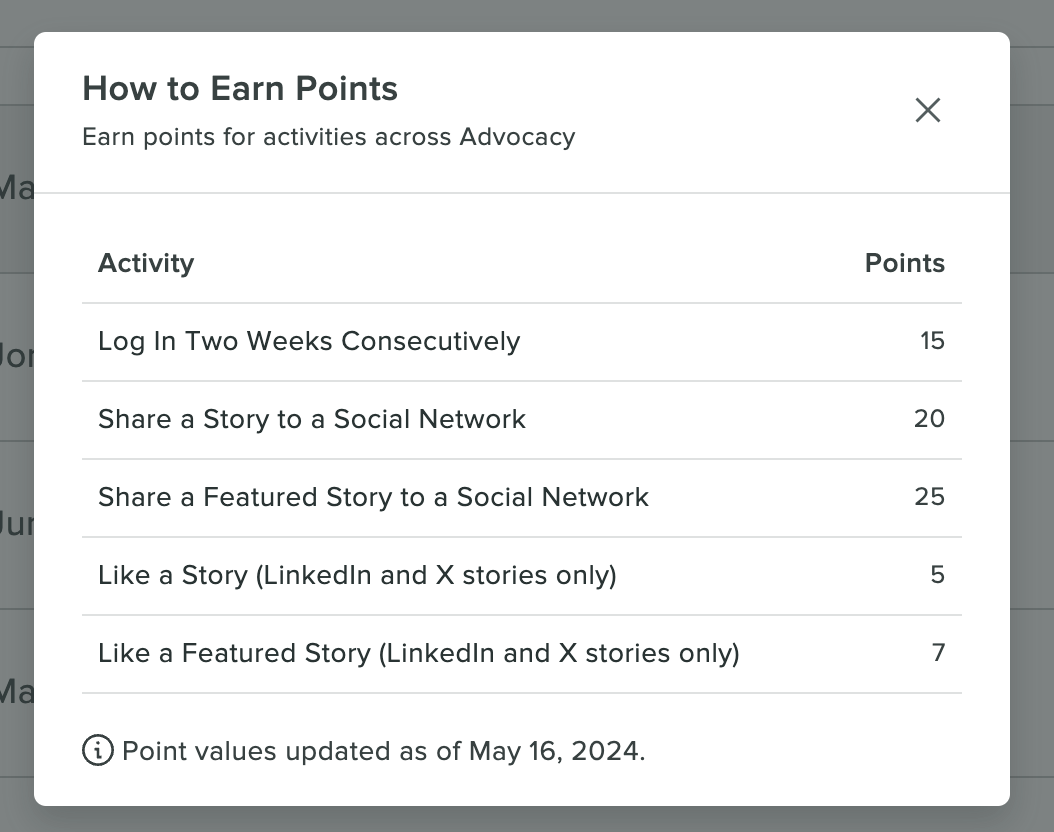Click the 5 points value

tap(938, 575)
